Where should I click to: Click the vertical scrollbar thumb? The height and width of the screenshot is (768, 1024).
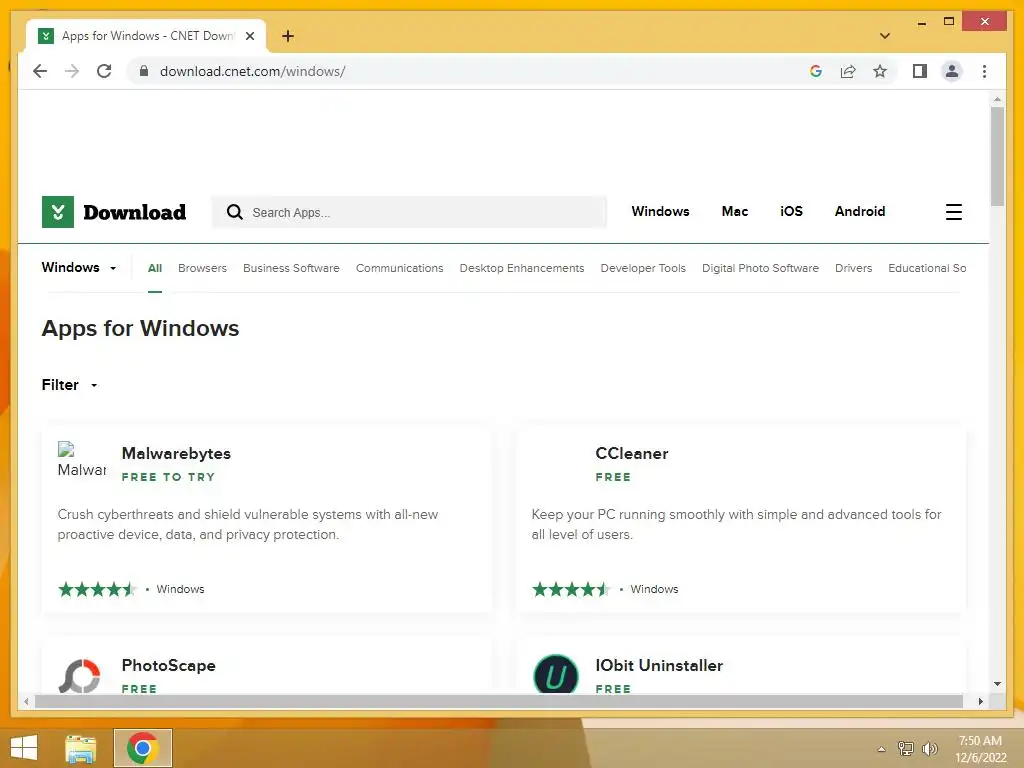pyautogui.click(x=997, y=156)
